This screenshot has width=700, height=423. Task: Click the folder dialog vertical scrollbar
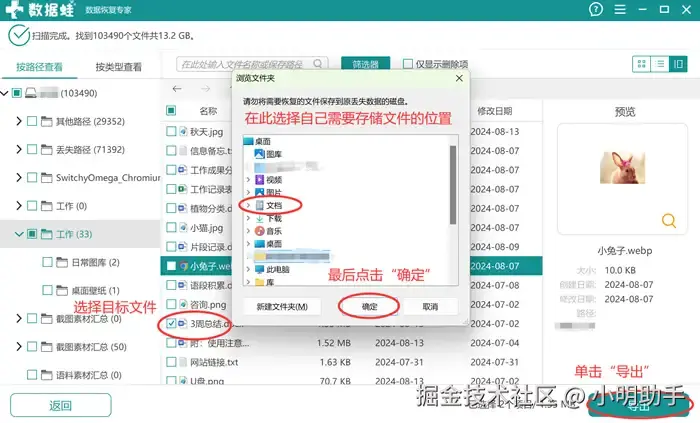pos(453,185)
